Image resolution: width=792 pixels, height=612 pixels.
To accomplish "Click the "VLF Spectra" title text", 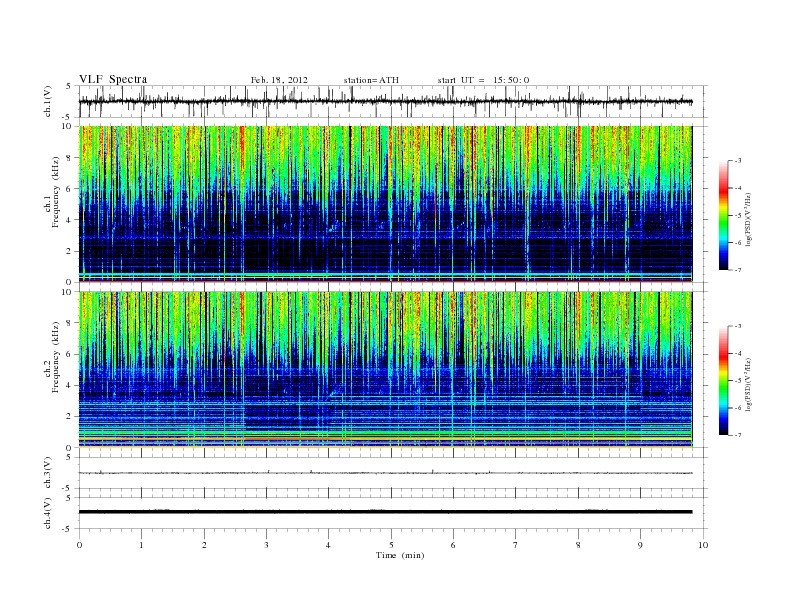I will [113, 79].
